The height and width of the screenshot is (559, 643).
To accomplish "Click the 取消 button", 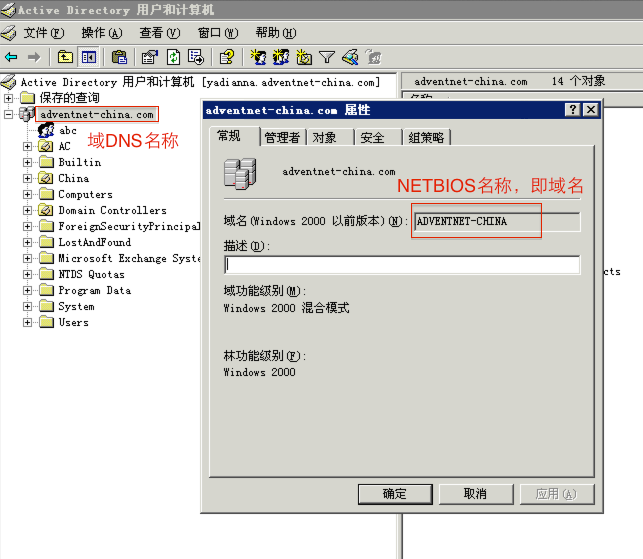I will coord(476,494).
